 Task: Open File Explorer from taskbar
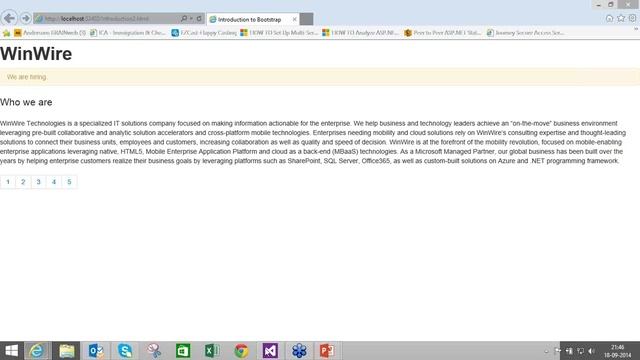point(67,351)
